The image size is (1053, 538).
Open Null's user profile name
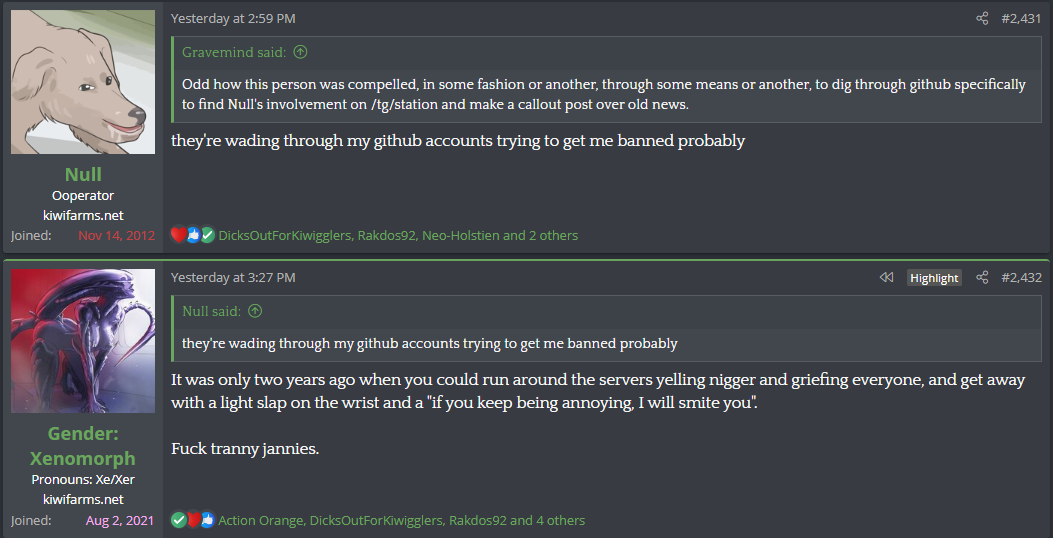[x=83, y=175]
